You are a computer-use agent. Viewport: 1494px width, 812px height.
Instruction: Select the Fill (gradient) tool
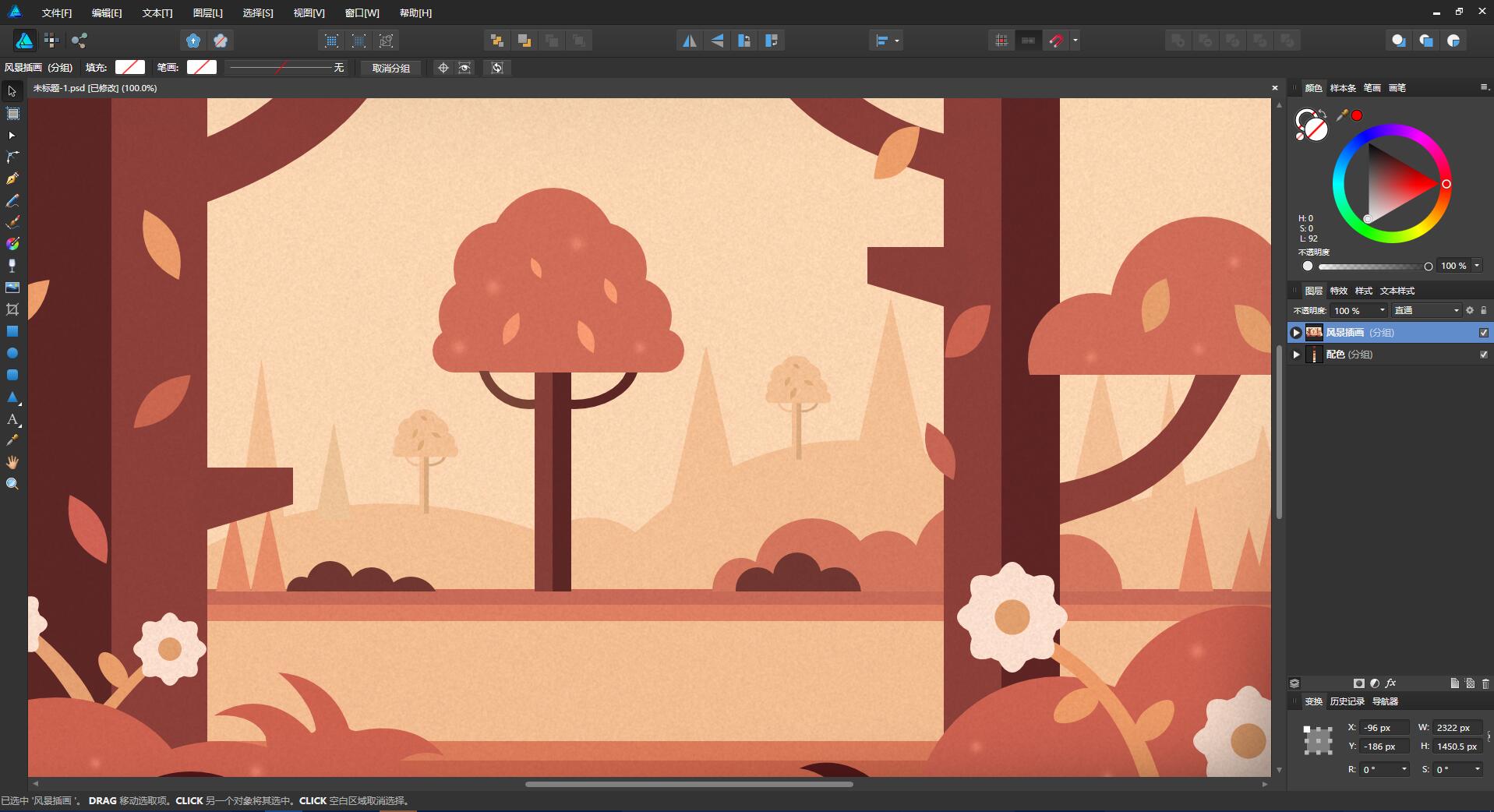[12, 244]
